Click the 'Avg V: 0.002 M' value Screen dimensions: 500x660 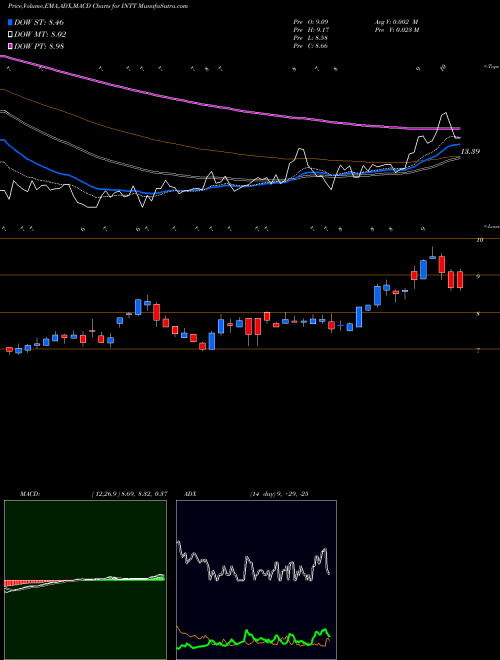[396, 22]
